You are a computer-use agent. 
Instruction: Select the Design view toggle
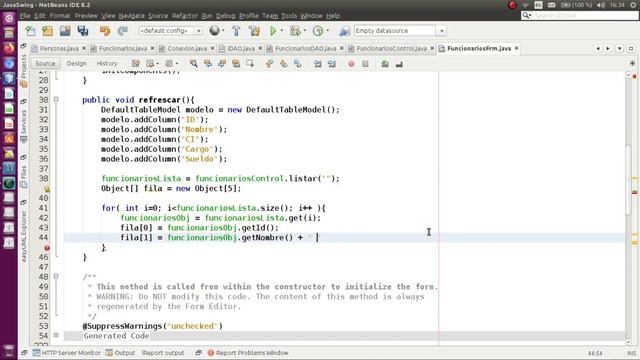(x=76, y=64)
